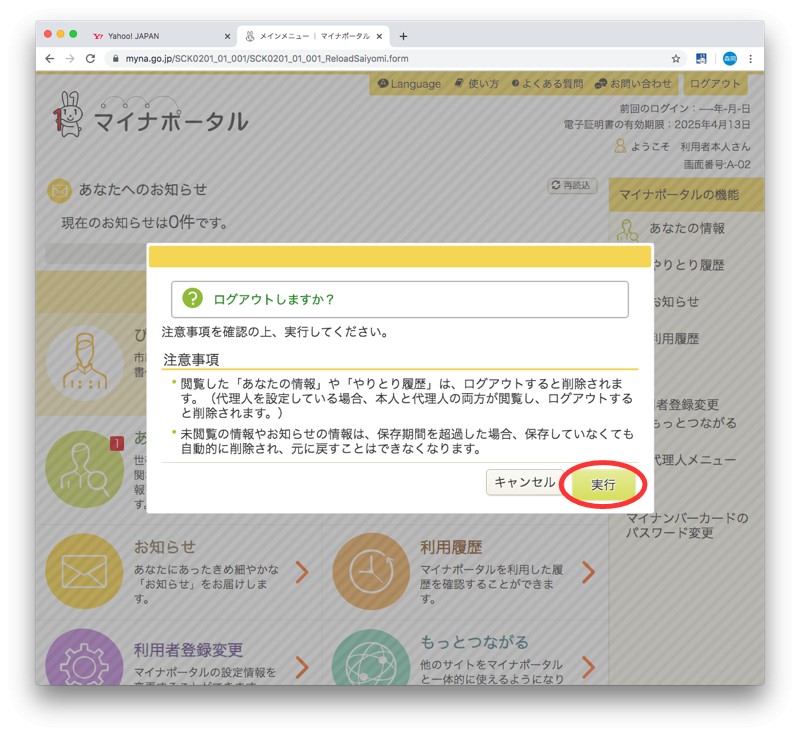The width and height of the screenshot is (800, 736).
Task: Bookmark this page with the star icon
Action: click(x=676, y=59)
